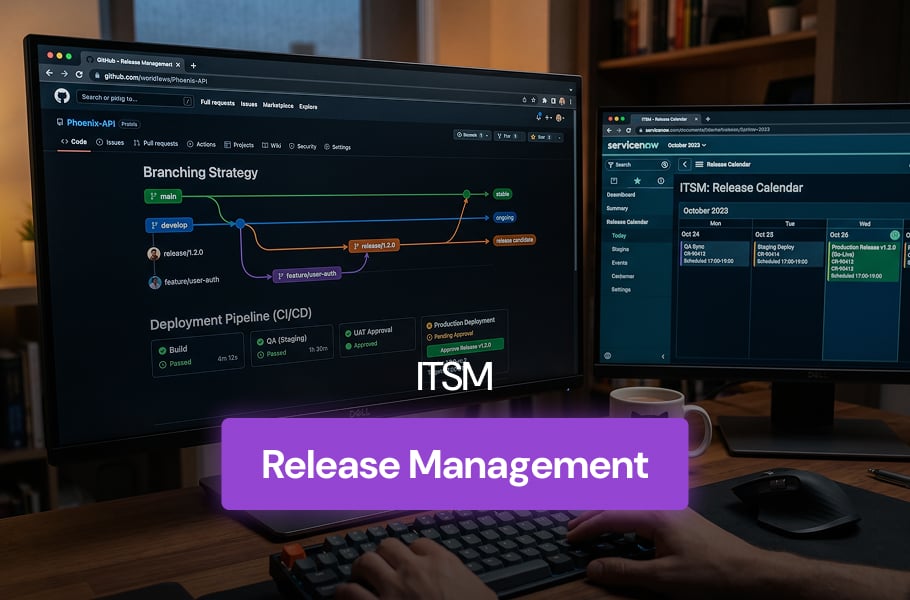Image resolution: width=910 pixels, height=600 pixels.
Task: Click the GitHub page vertical scrollbar
Action: click(575, 191)
